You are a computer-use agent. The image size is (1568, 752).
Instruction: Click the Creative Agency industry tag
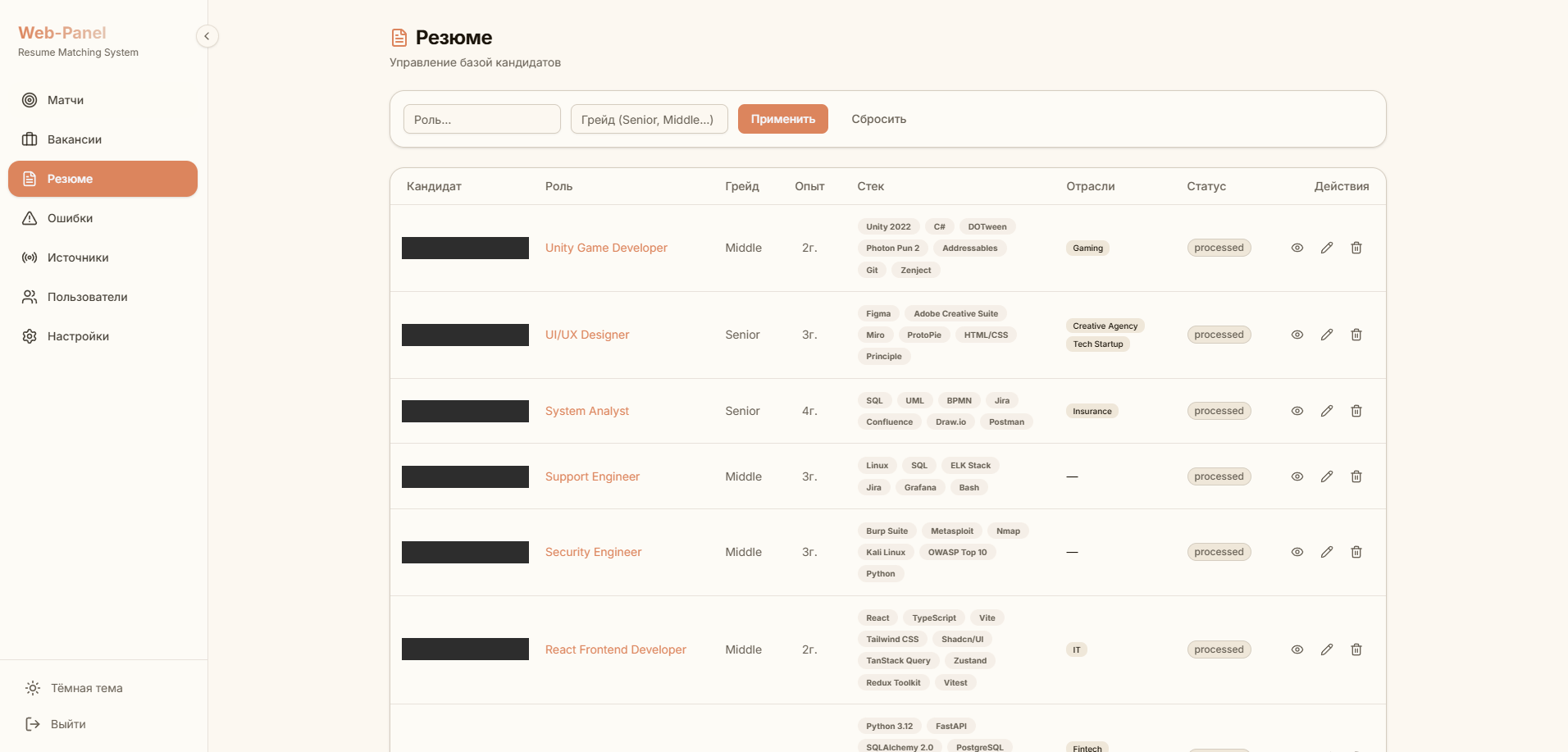pyautogui.click(x=1105, y=326)
